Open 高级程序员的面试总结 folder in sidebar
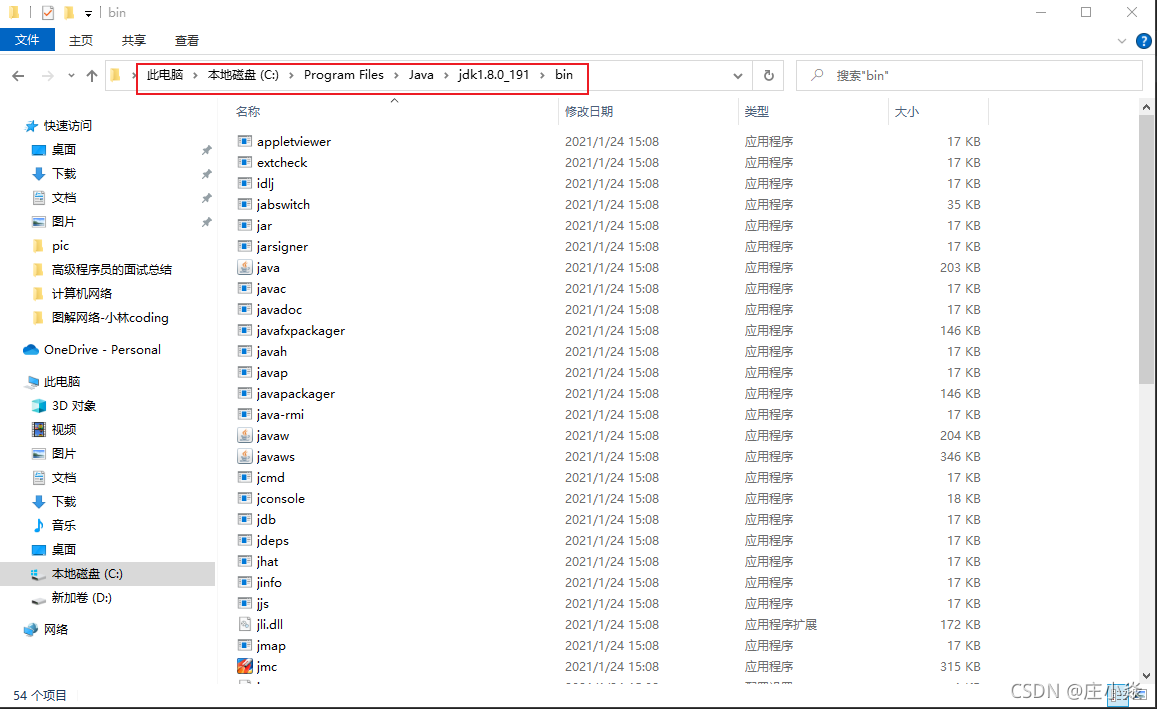Screen dimensions: 1157x709 point(111,270)
